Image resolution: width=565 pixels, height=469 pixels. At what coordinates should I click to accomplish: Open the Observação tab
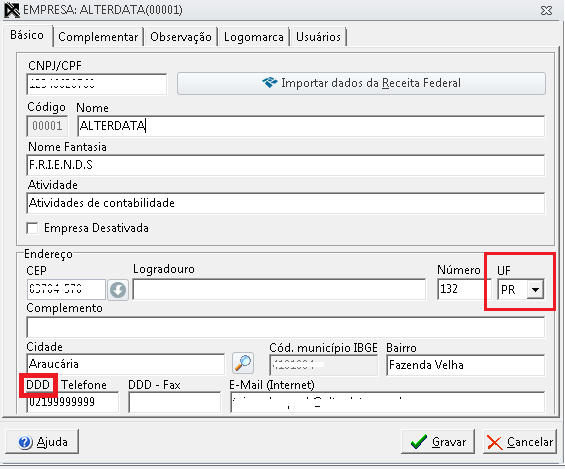[x=181, y=37]
